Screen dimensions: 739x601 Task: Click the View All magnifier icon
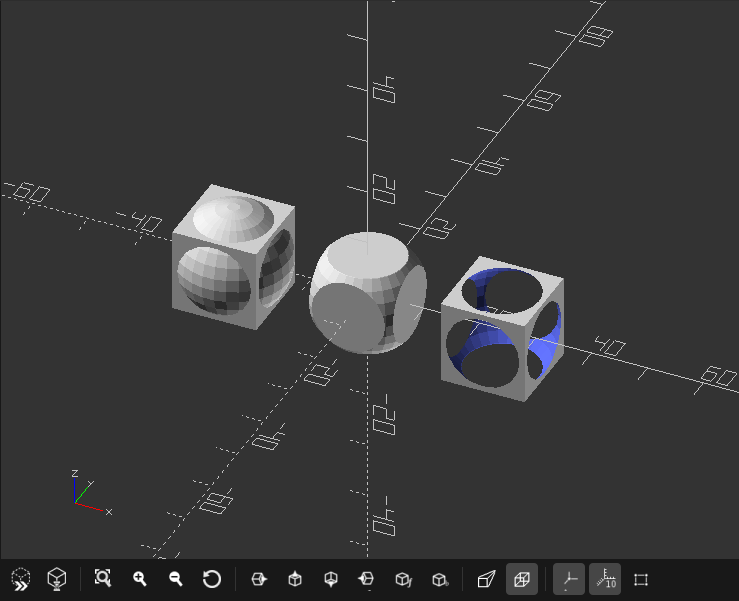click(103, 579)
